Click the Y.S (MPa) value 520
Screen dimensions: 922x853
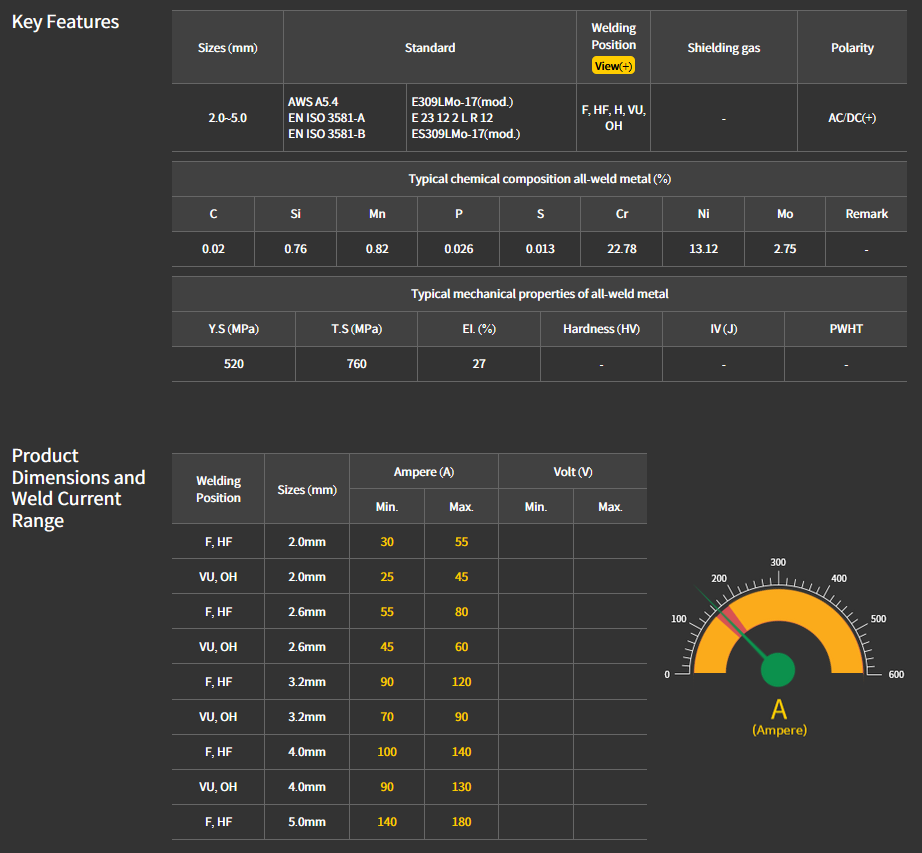[233, 364]
